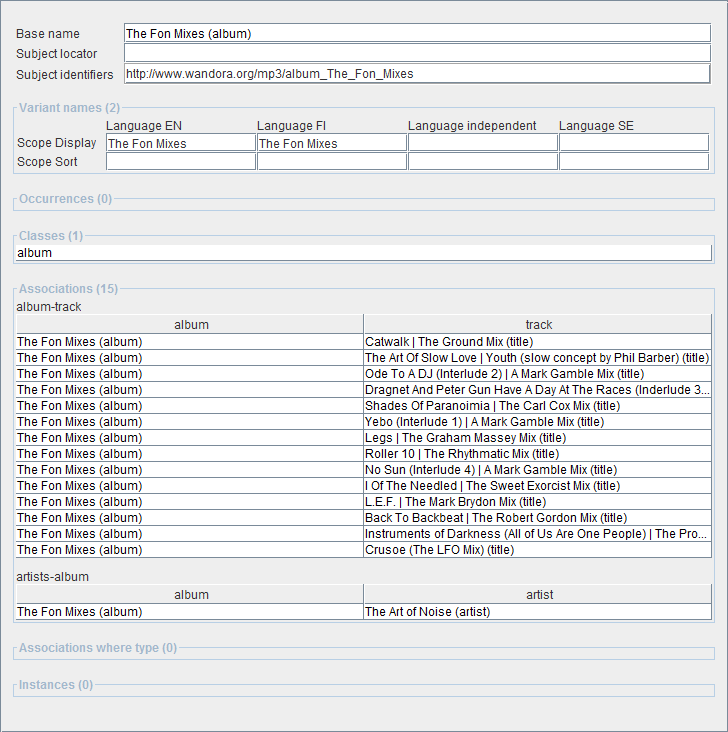
Task: Click album cell in the Crusoe row
Action: [x=190, y=549]
